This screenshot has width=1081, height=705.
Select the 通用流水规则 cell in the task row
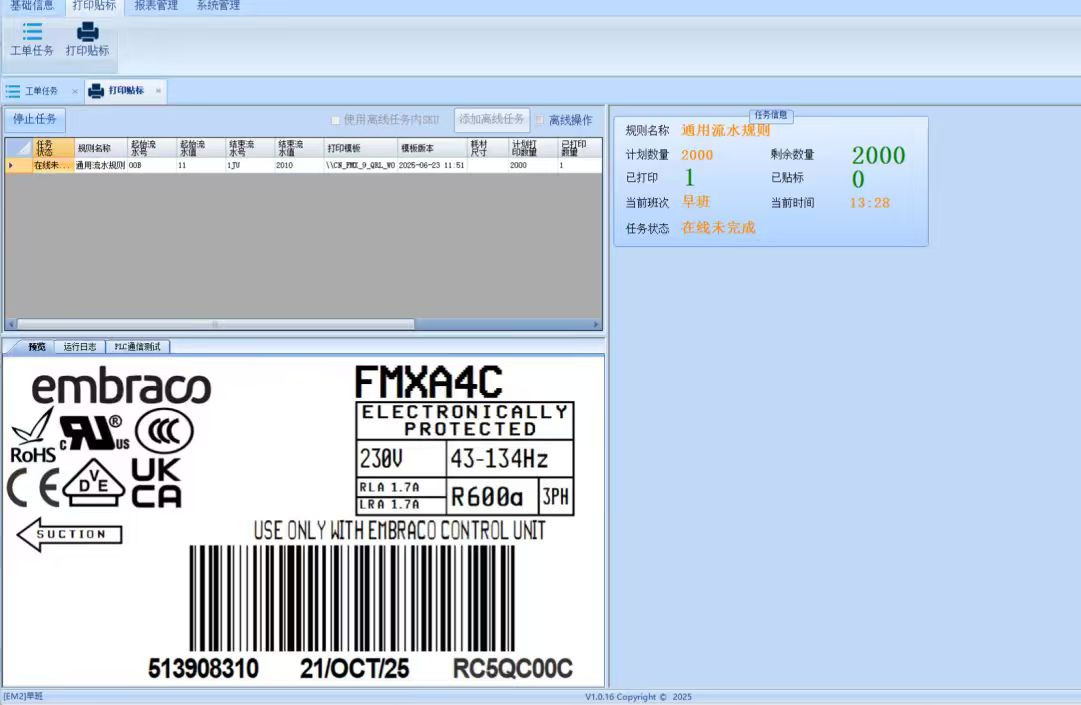[x=100, y=165]
